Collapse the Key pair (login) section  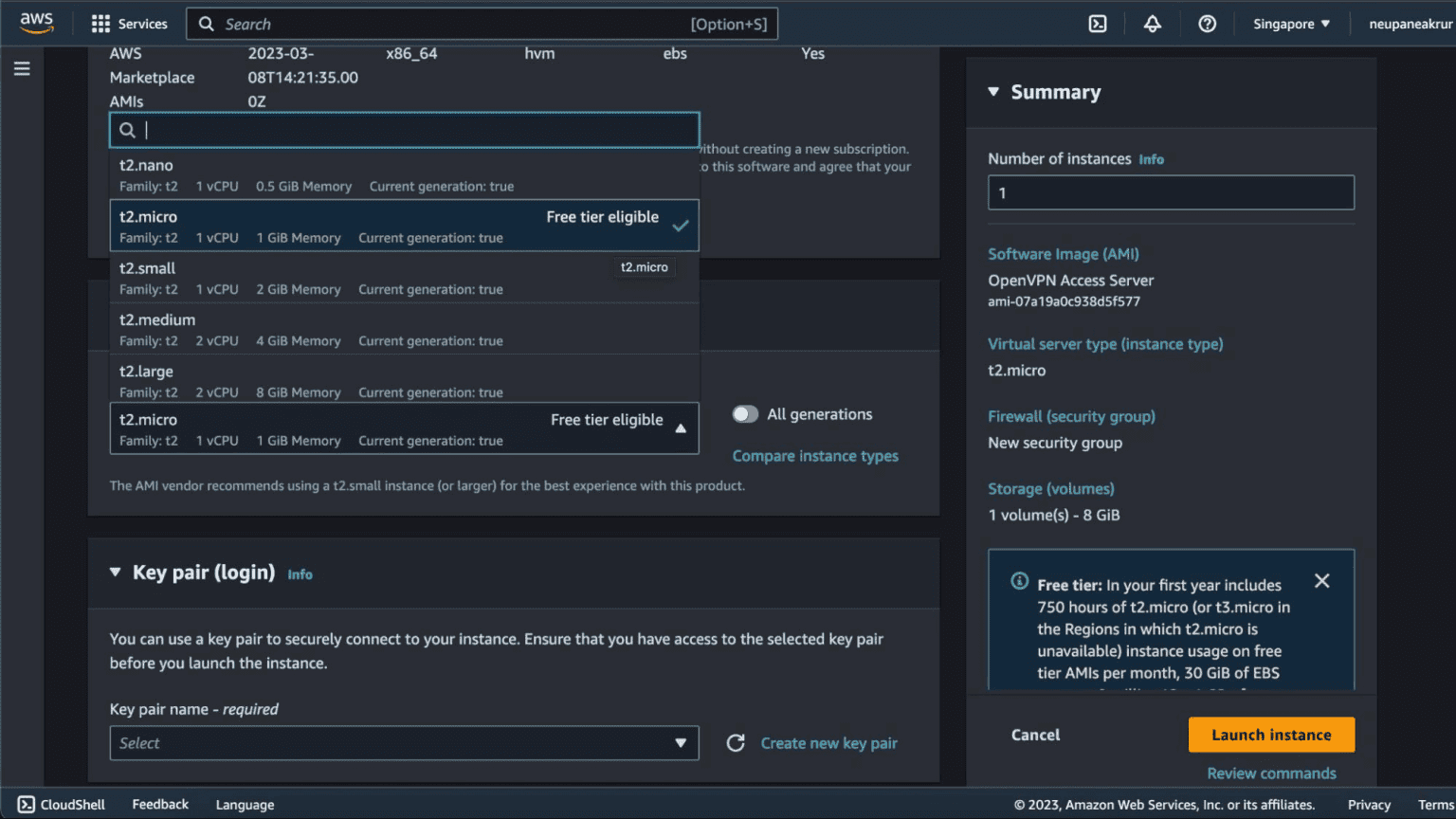(x=116, y=573)
